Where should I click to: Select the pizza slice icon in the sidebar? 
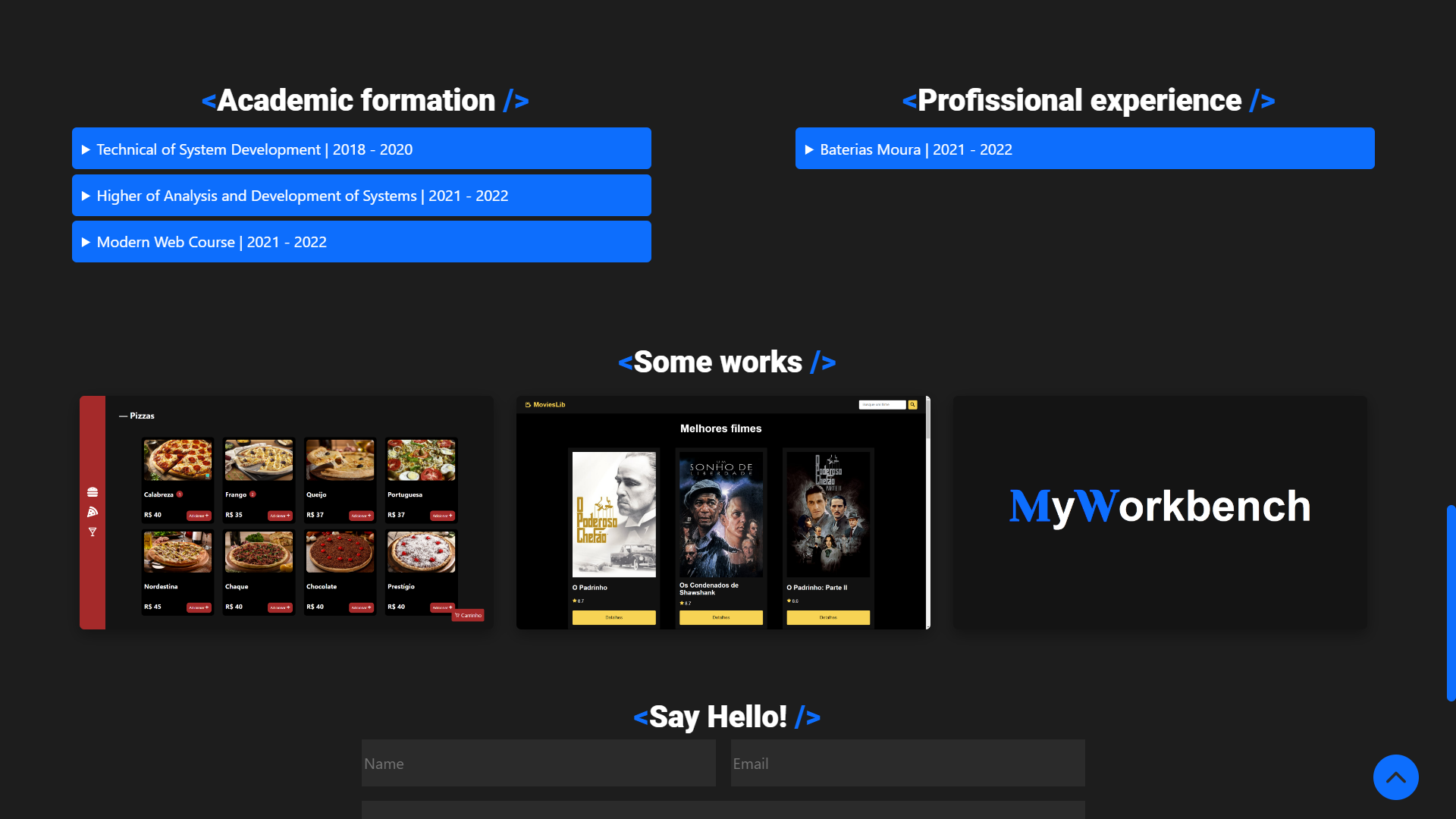[x=93, y=511]
